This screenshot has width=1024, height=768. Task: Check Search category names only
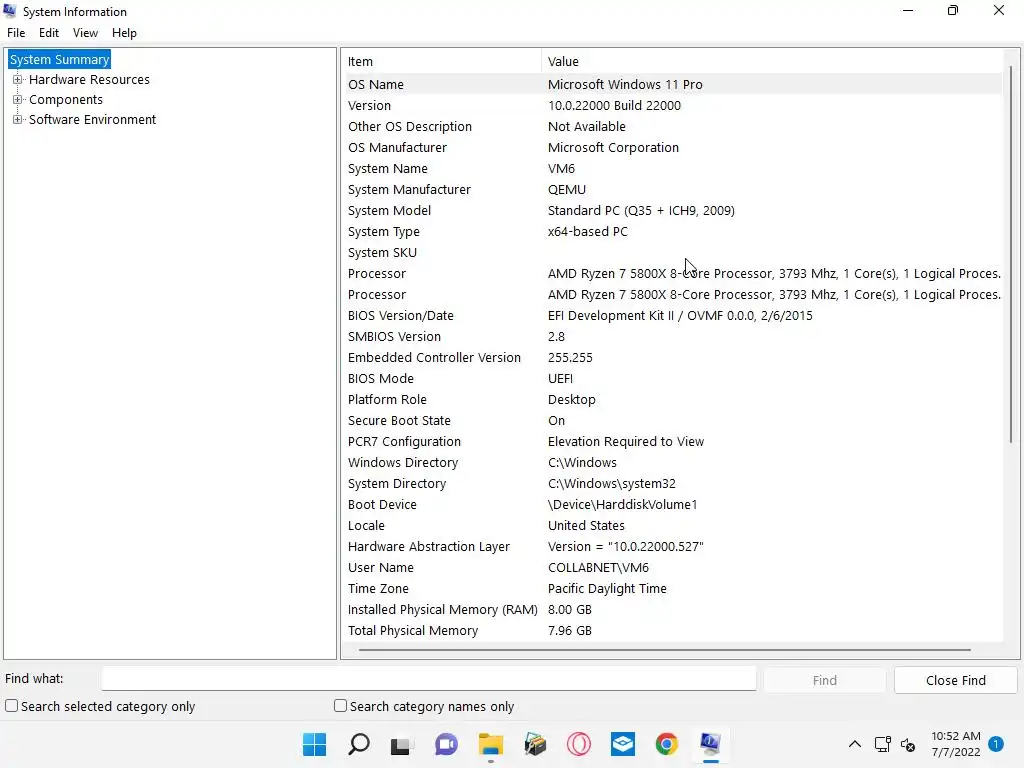click(x=340, y=706)
